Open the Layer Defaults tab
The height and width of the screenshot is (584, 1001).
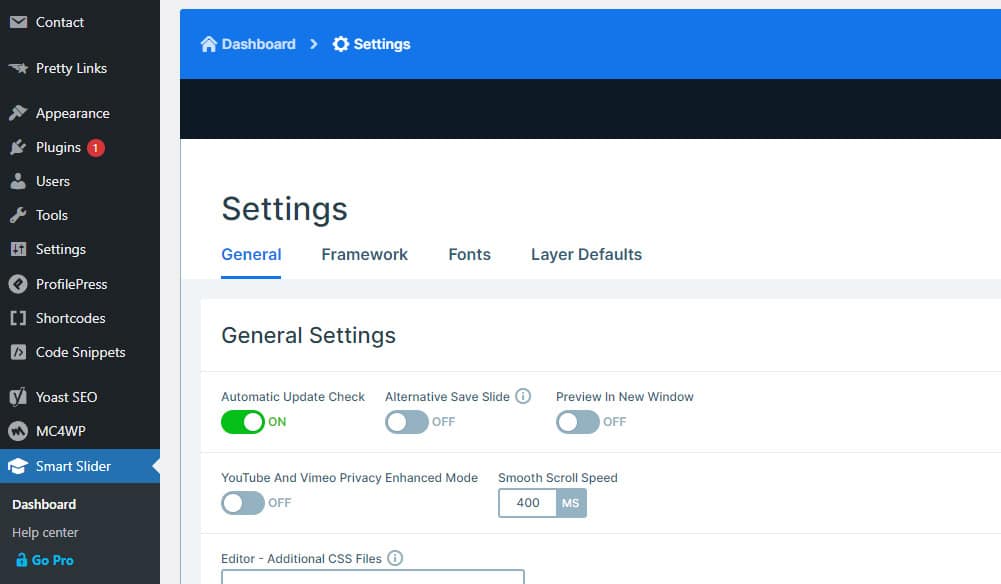click(586, 255)
